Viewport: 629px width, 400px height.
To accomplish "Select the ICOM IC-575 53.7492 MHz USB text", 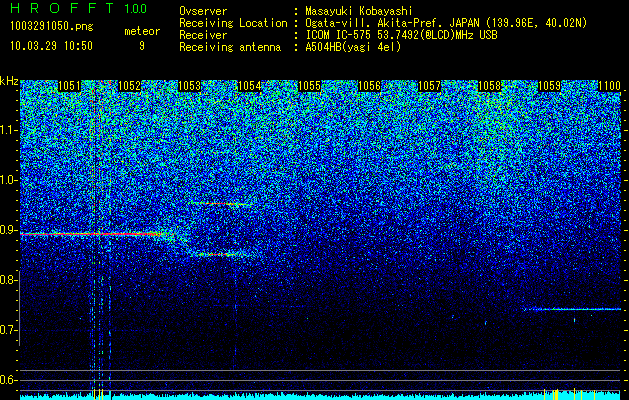I will point(401,35).
